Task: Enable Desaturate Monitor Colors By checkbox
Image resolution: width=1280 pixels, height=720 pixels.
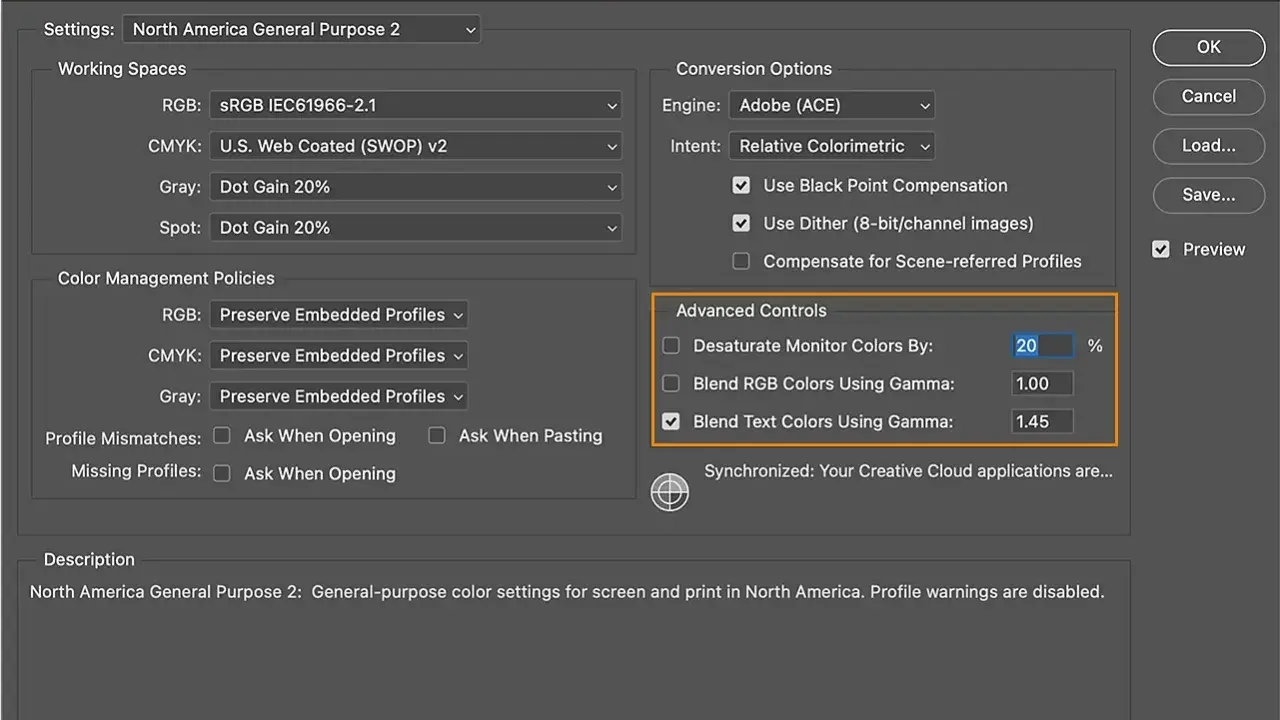Action: 671,345
